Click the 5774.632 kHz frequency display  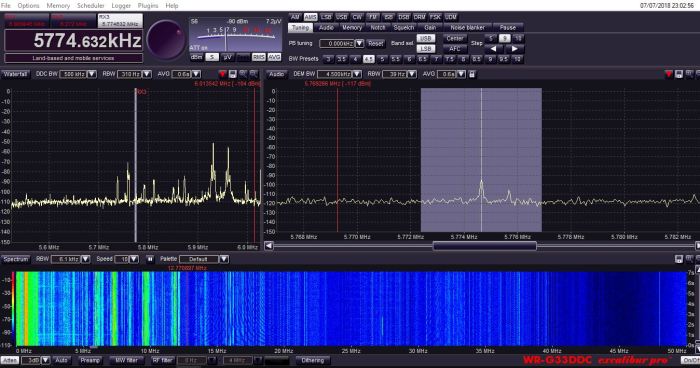pyautogui.click(x=74, y=41)
